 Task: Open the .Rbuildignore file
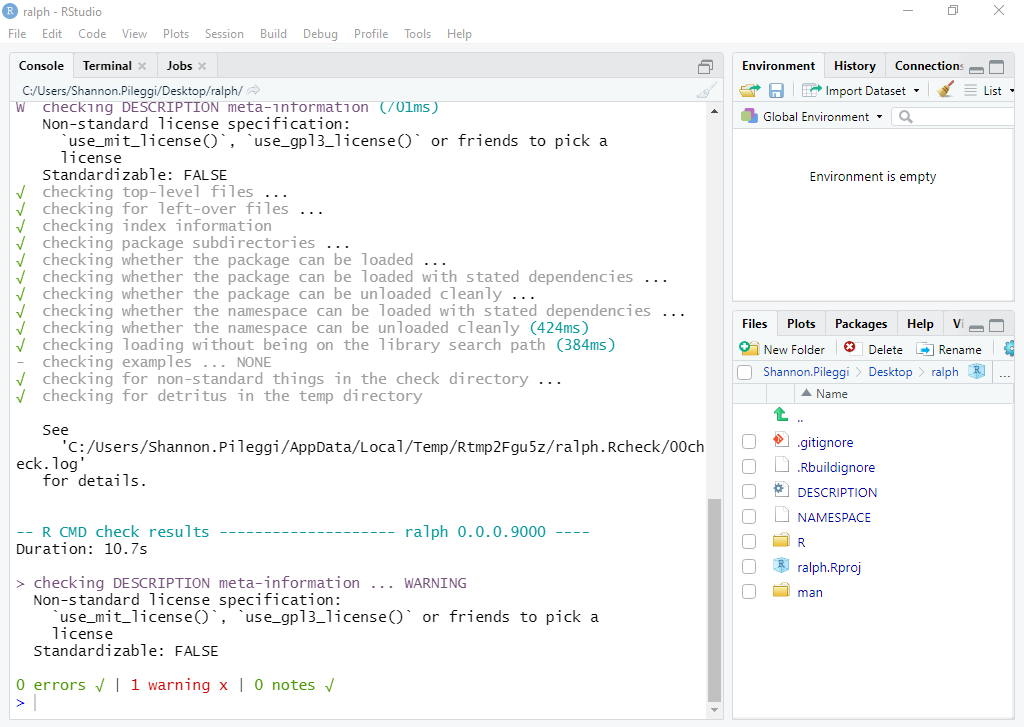click(836, 467)
